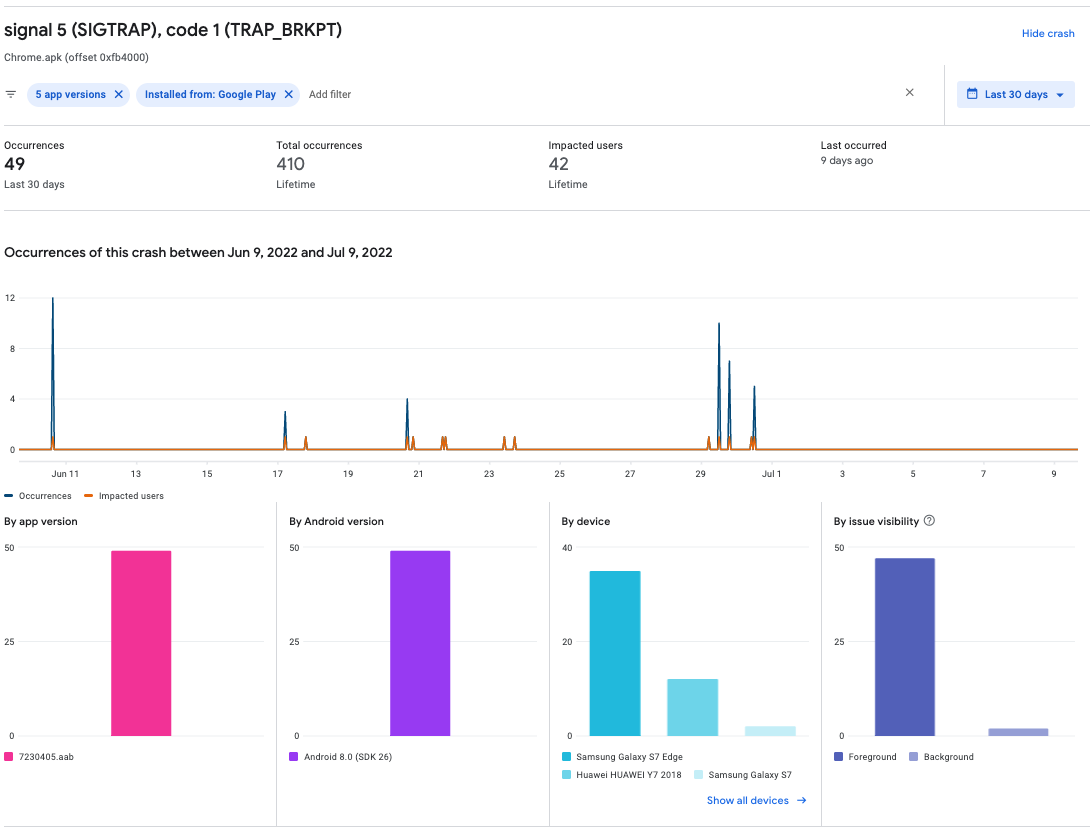
Task: Click the Jun 29 occurrence peak
Action: coord(719,386)
